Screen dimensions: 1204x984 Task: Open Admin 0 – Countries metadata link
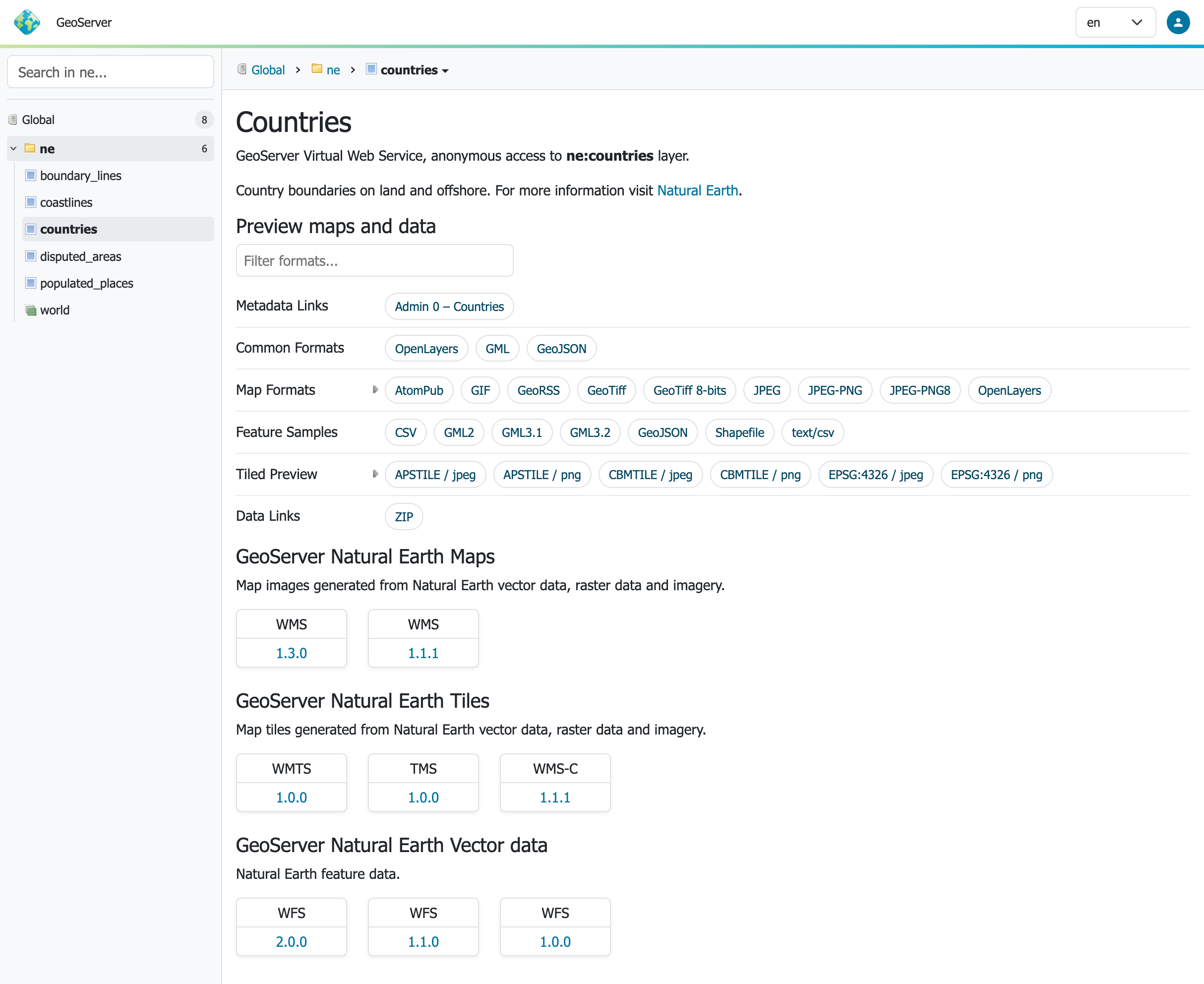pyautogui.click(x=449, y=307)
